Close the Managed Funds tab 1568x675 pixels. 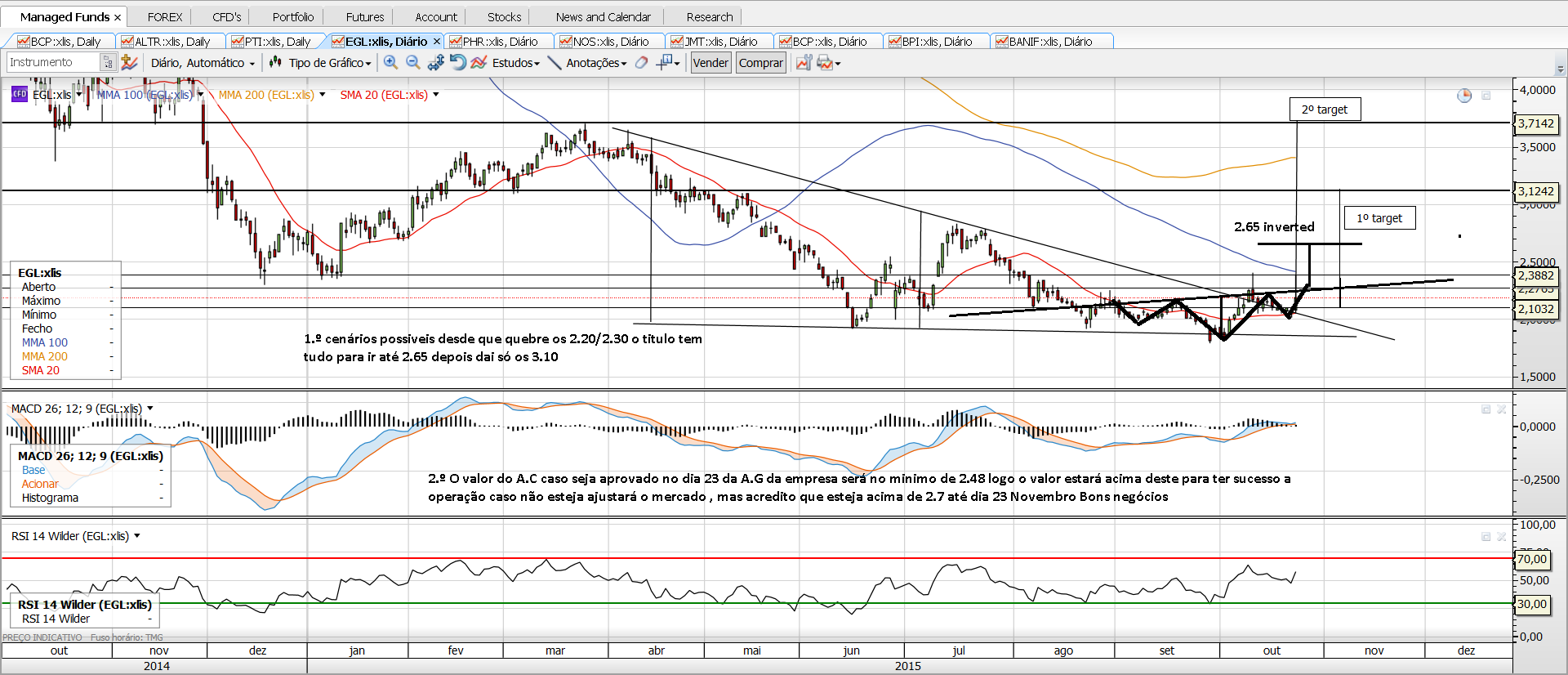(x=118, y=17)
